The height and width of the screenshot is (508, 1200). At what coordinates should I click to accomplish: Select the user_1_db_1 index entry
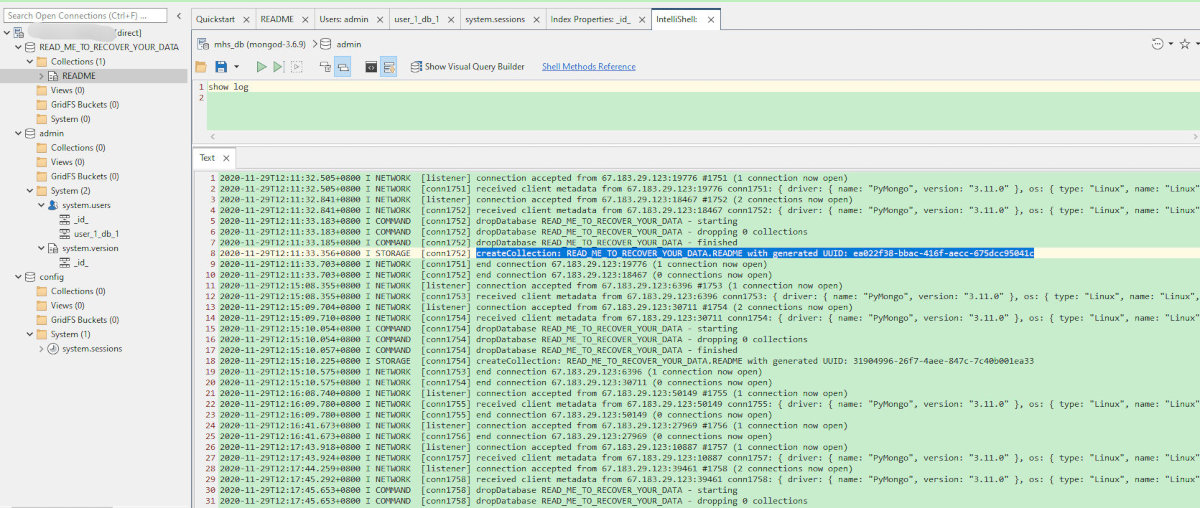coord(97,233)
